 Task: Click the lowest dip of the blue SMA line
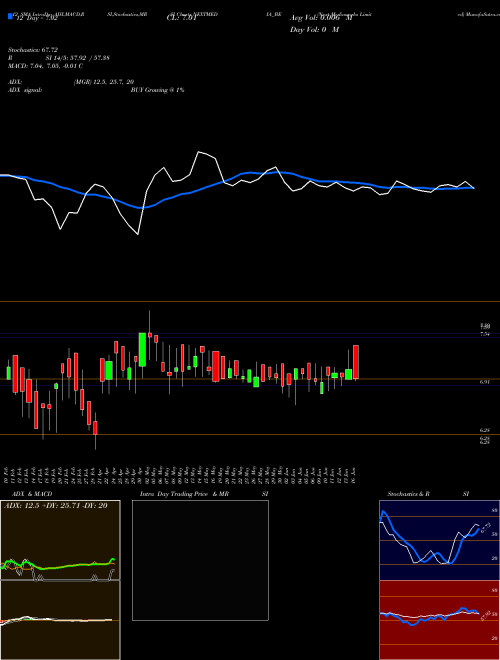tap(142, 208)
